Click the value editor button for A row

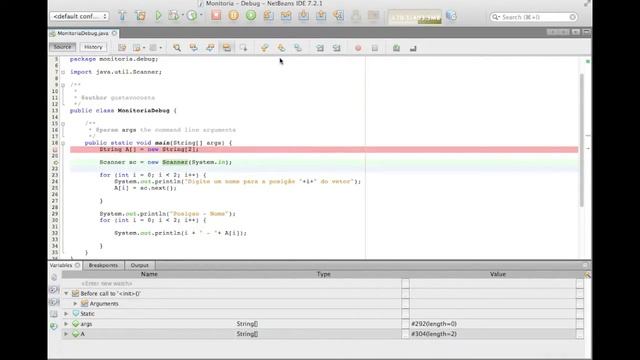coord(580,334)
